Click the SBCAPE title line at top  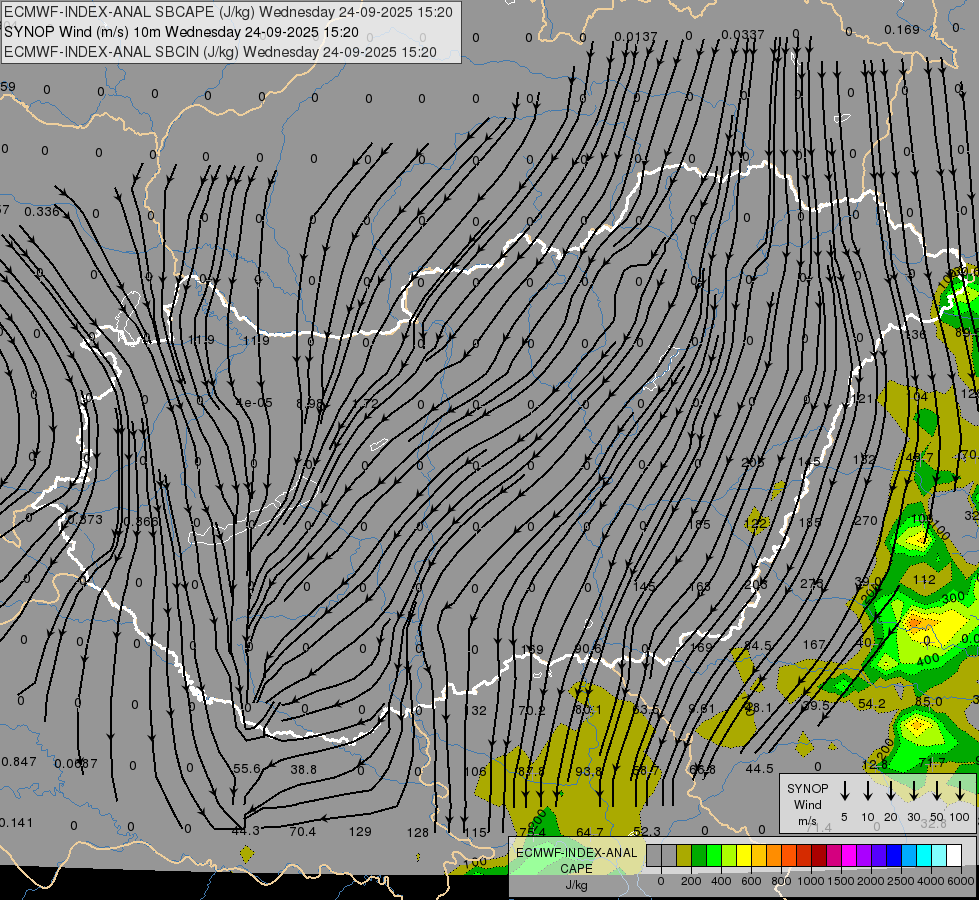point(229,12)
